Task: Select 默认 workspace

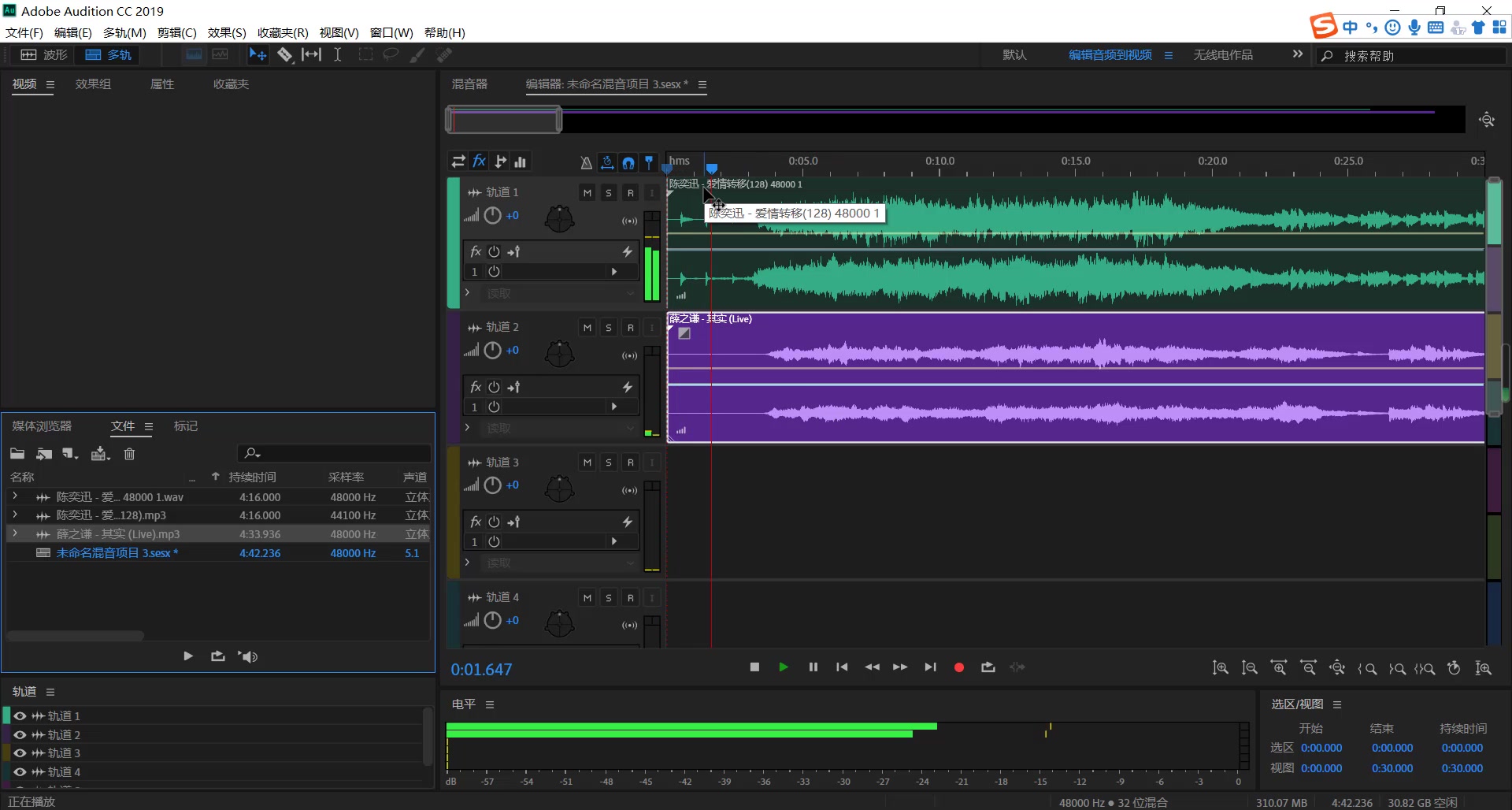Action: (1014, 55)
